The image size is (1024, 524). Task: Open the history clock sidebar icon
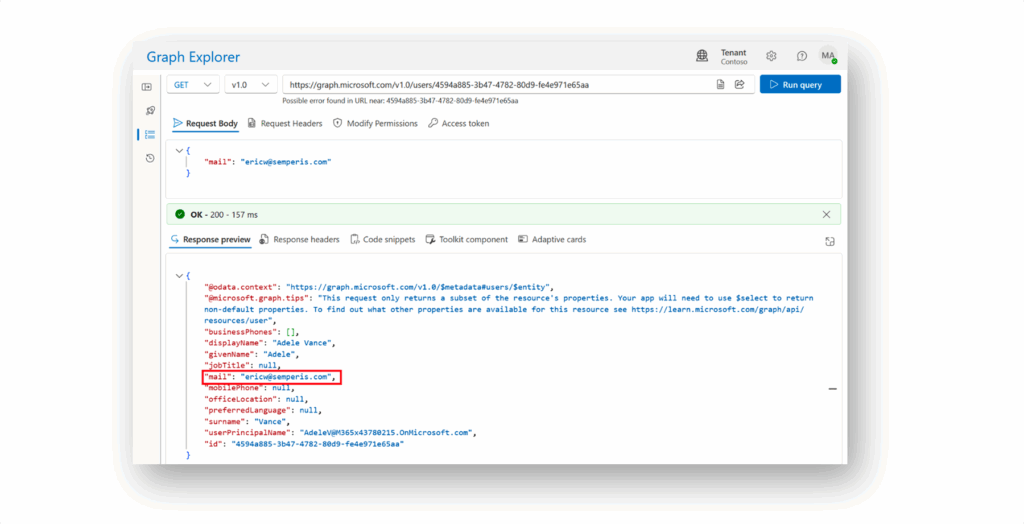pos(150,158)
